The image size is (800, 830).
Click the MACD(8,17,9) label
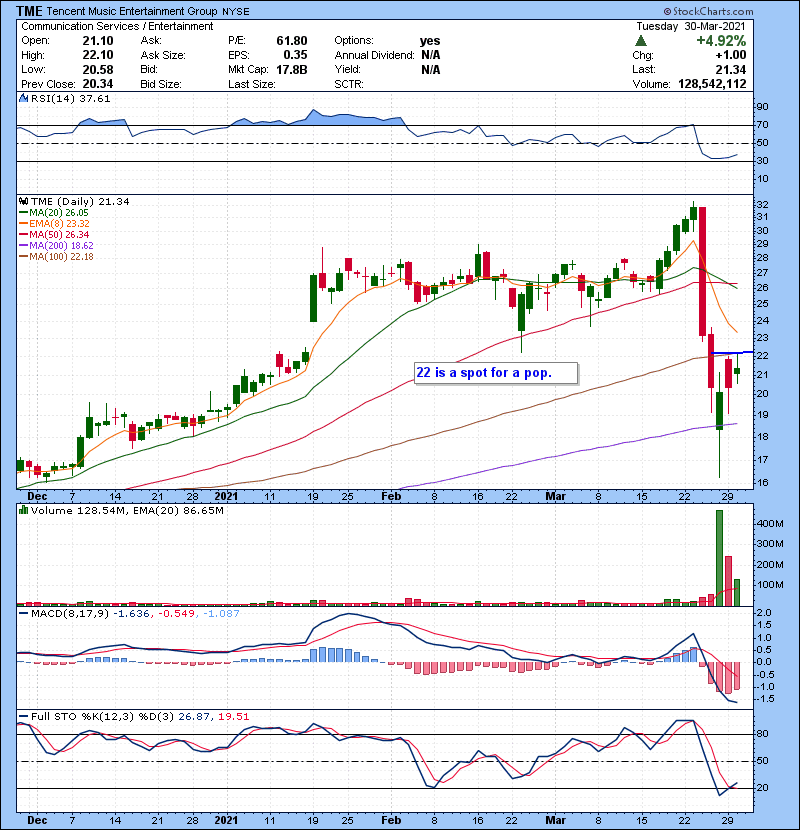point(70,614)
